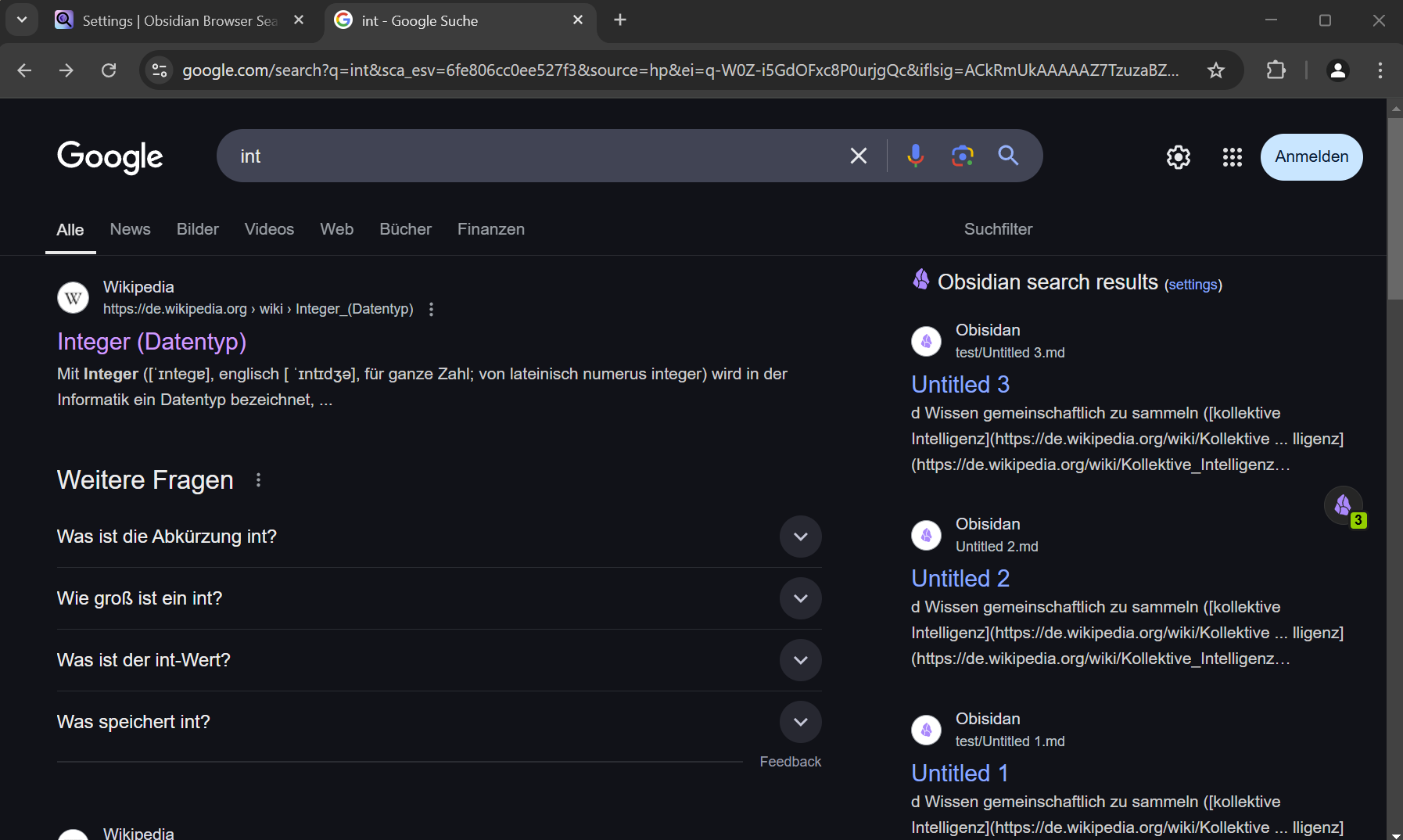Expand 'Was speichert int?' question
Viewport: 1403px width, 840px height.
800,722
